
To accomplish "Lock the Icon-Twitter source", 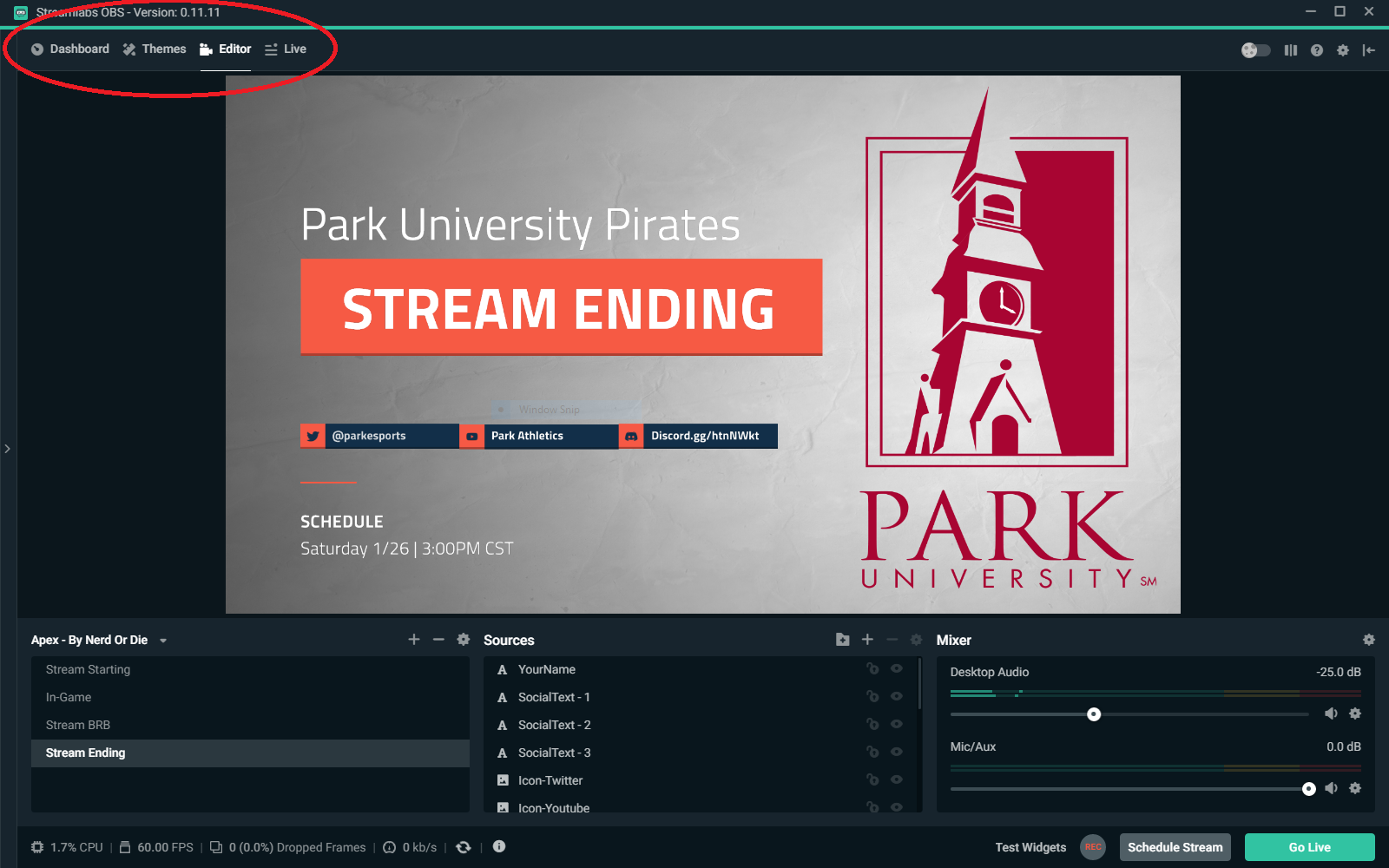I will coord(872,780).
